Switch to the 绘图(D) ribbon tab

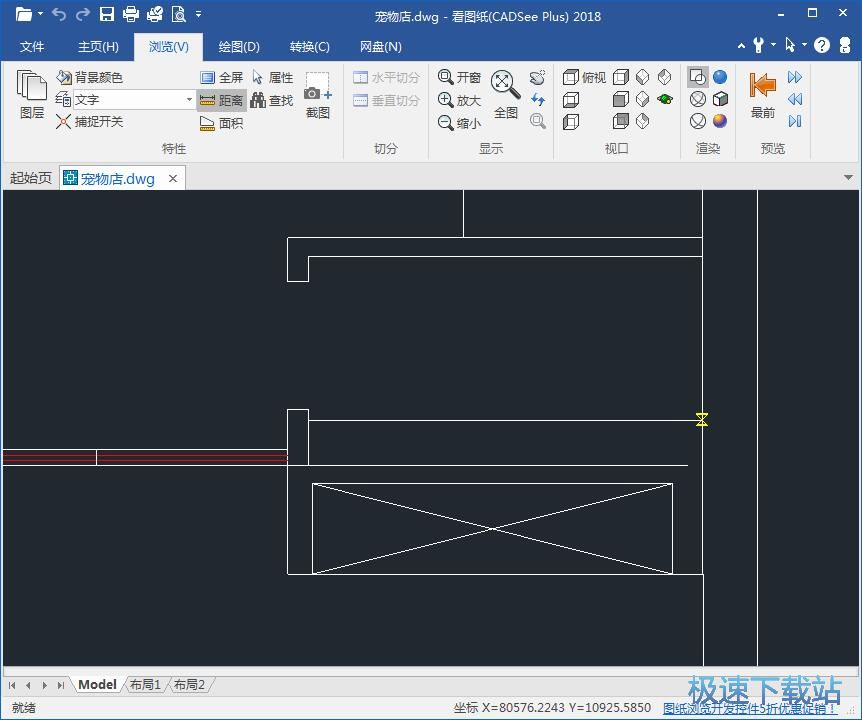(x=238, y=46)
